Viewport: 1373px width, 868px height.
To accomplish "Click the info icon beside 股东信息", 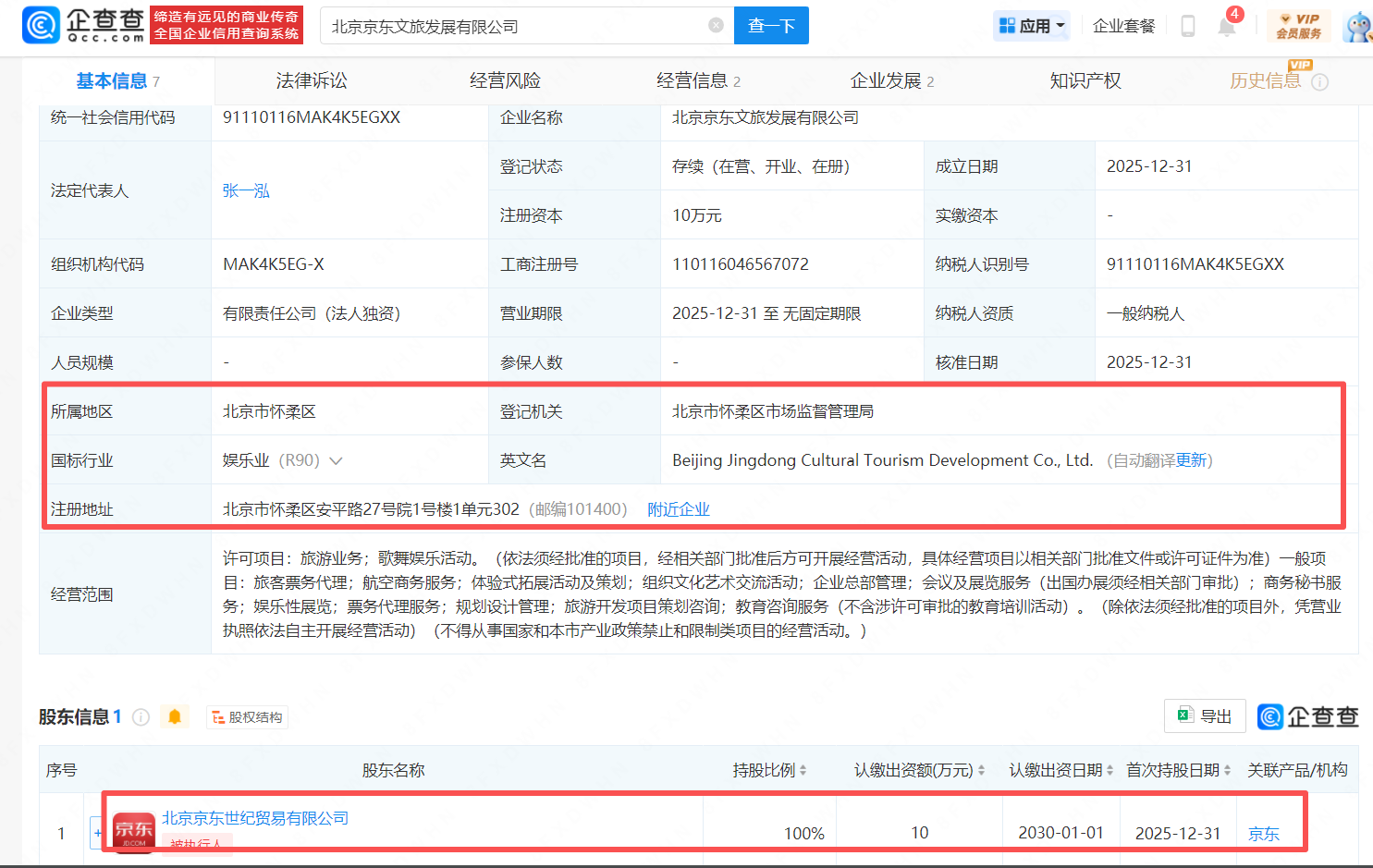I will 141,717.
